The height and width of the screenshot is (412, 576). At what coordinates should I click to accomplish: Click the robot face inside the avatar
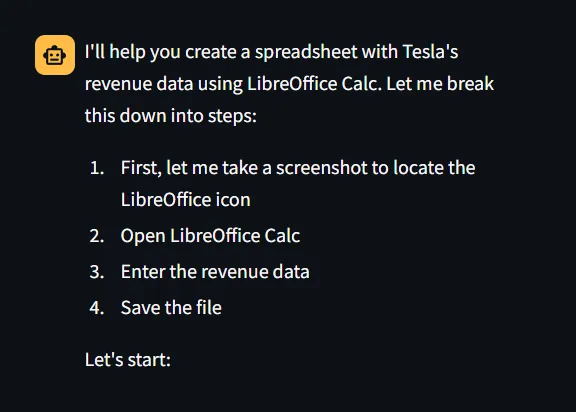tap(55, 56)
